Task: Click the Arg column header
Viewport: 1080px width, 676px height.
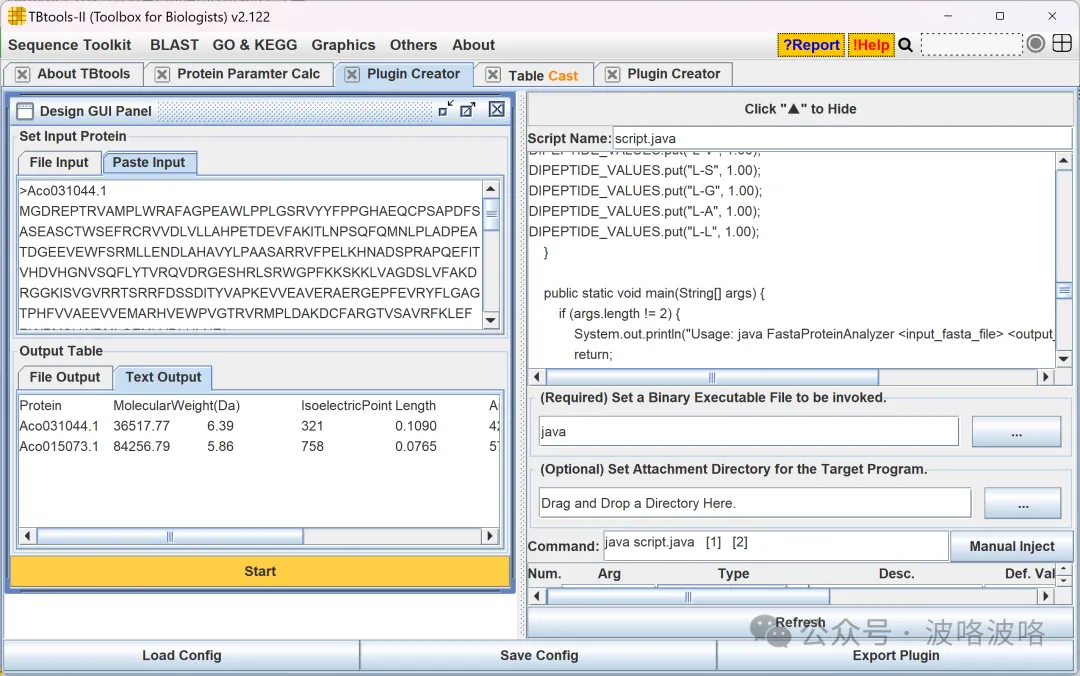Action: coord(609,574)
